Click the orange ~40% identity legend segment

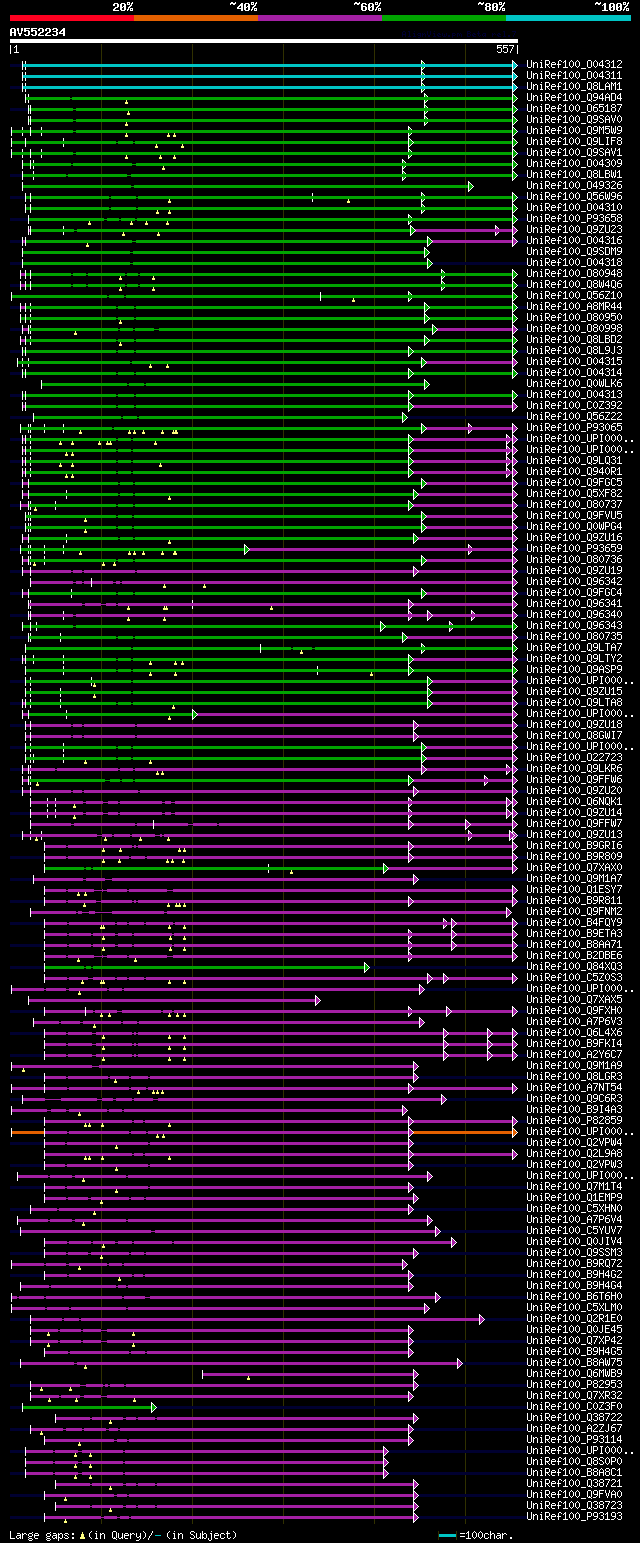tap(196, 18)
